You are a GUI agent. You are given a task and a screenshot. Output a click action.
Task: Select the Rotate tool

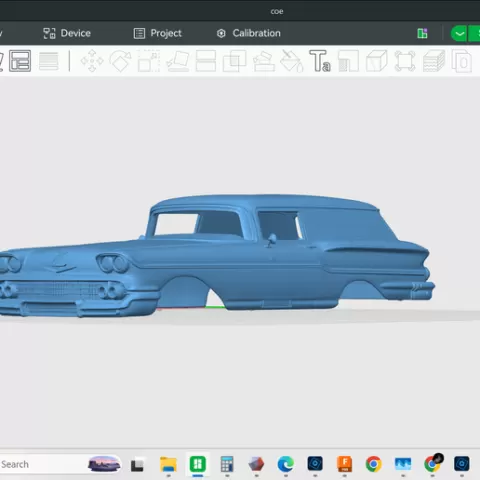pos(120,61)
